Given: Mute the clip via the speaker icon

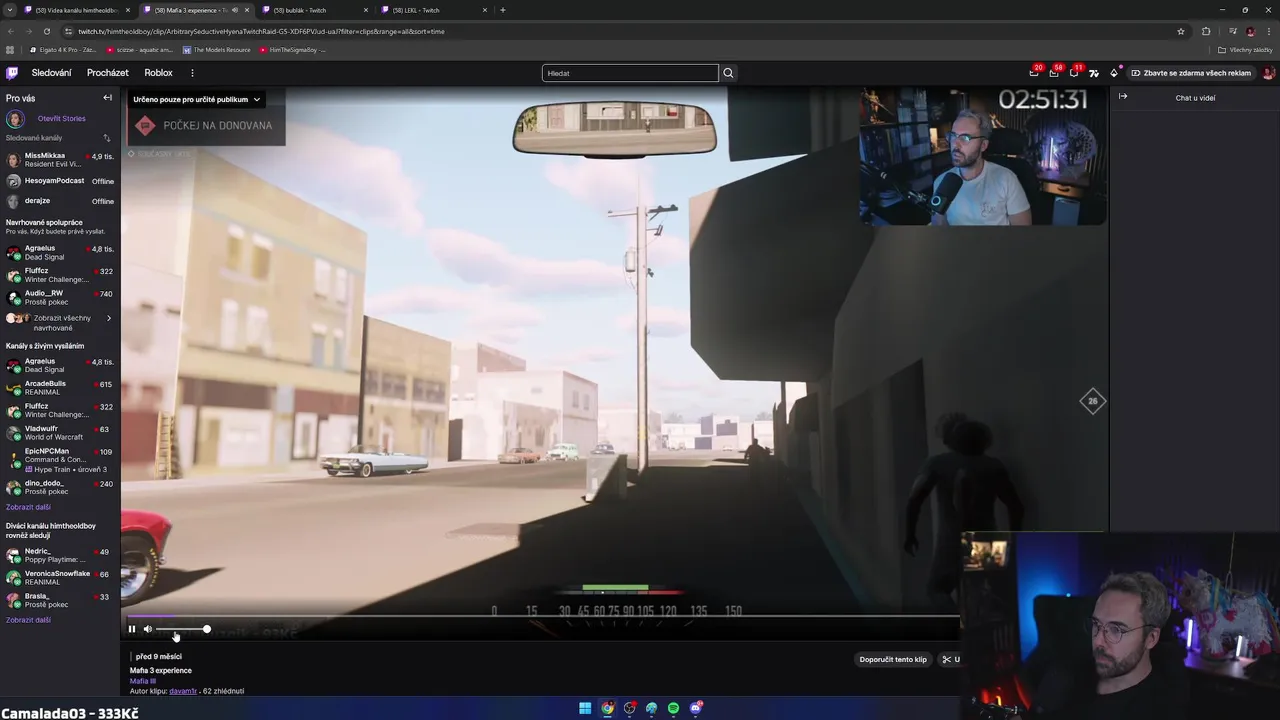Looking at the screenshot, I should point(148,629).
